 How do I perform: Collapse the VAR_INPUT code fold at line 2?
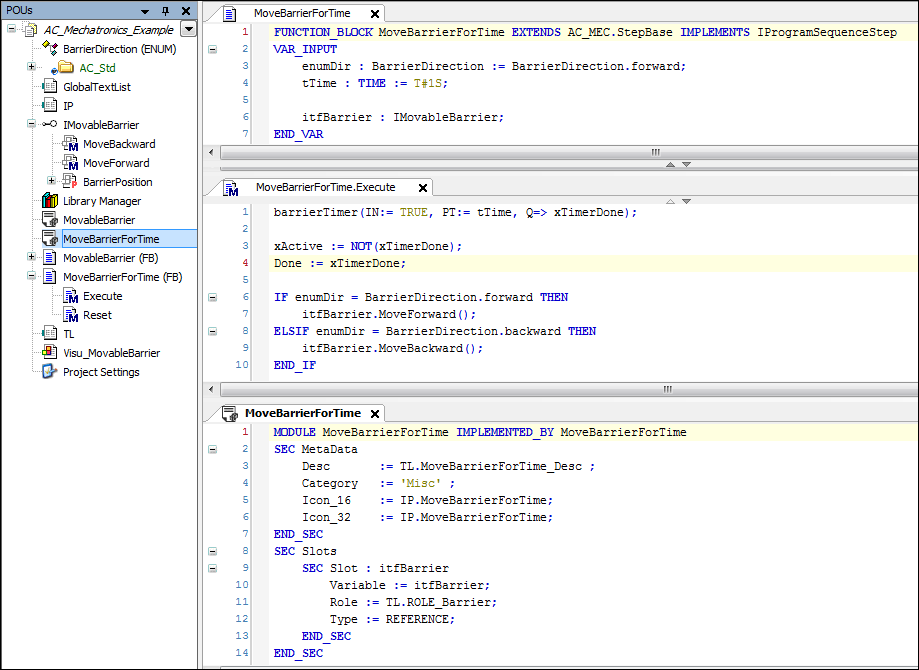click(x=210, y=48)
